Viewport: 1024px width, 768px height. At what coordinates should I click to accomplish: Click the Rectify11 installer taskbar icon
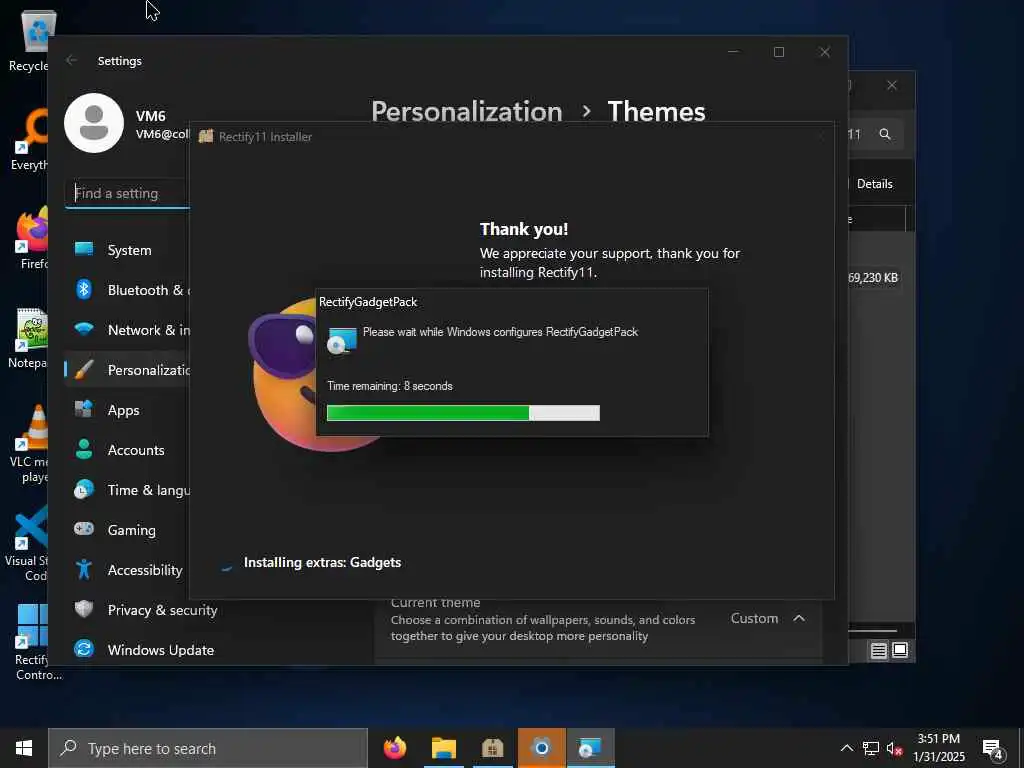(x=492, y=748)
